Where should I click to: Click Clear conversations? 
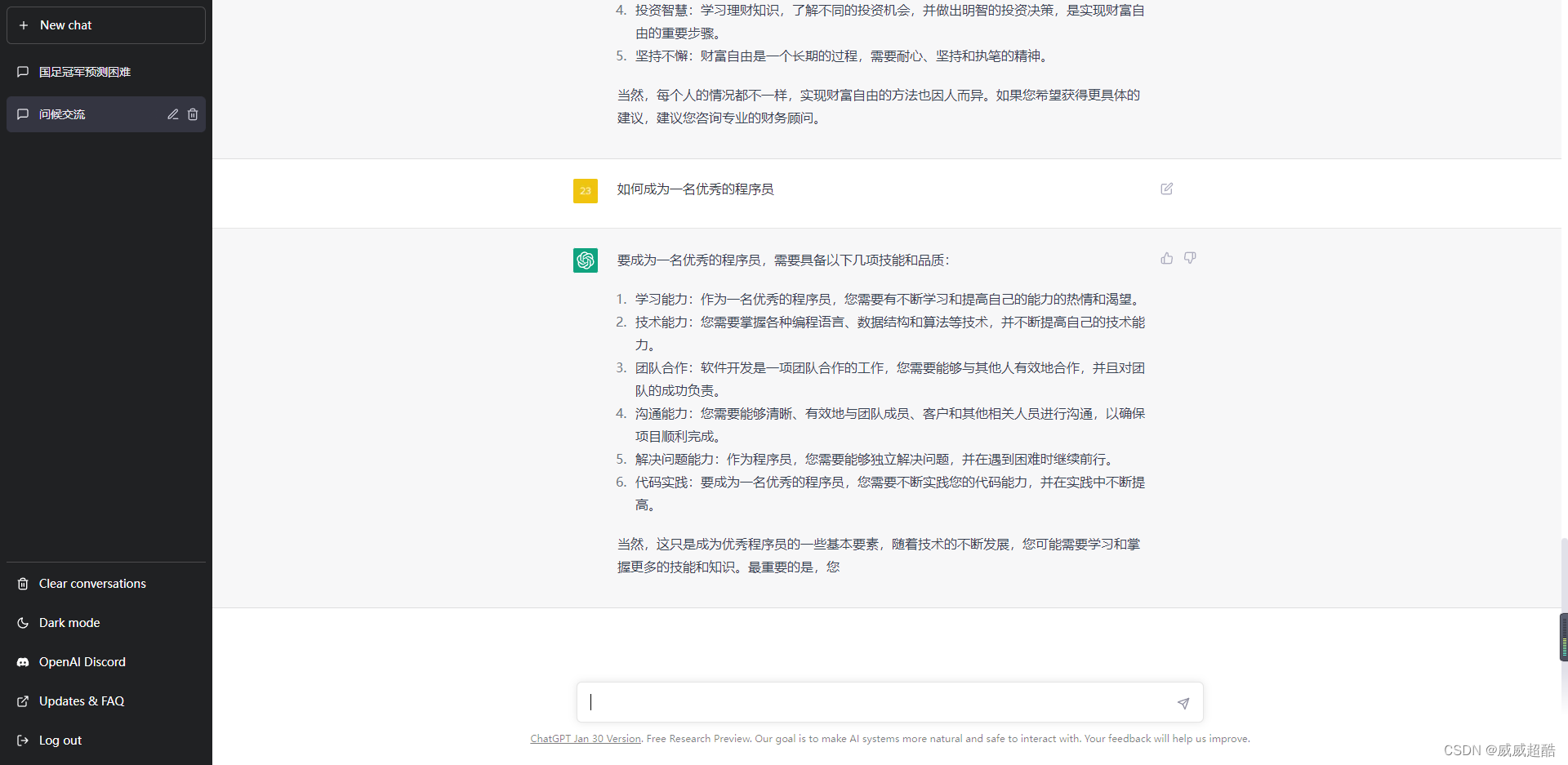pos(106,584)
